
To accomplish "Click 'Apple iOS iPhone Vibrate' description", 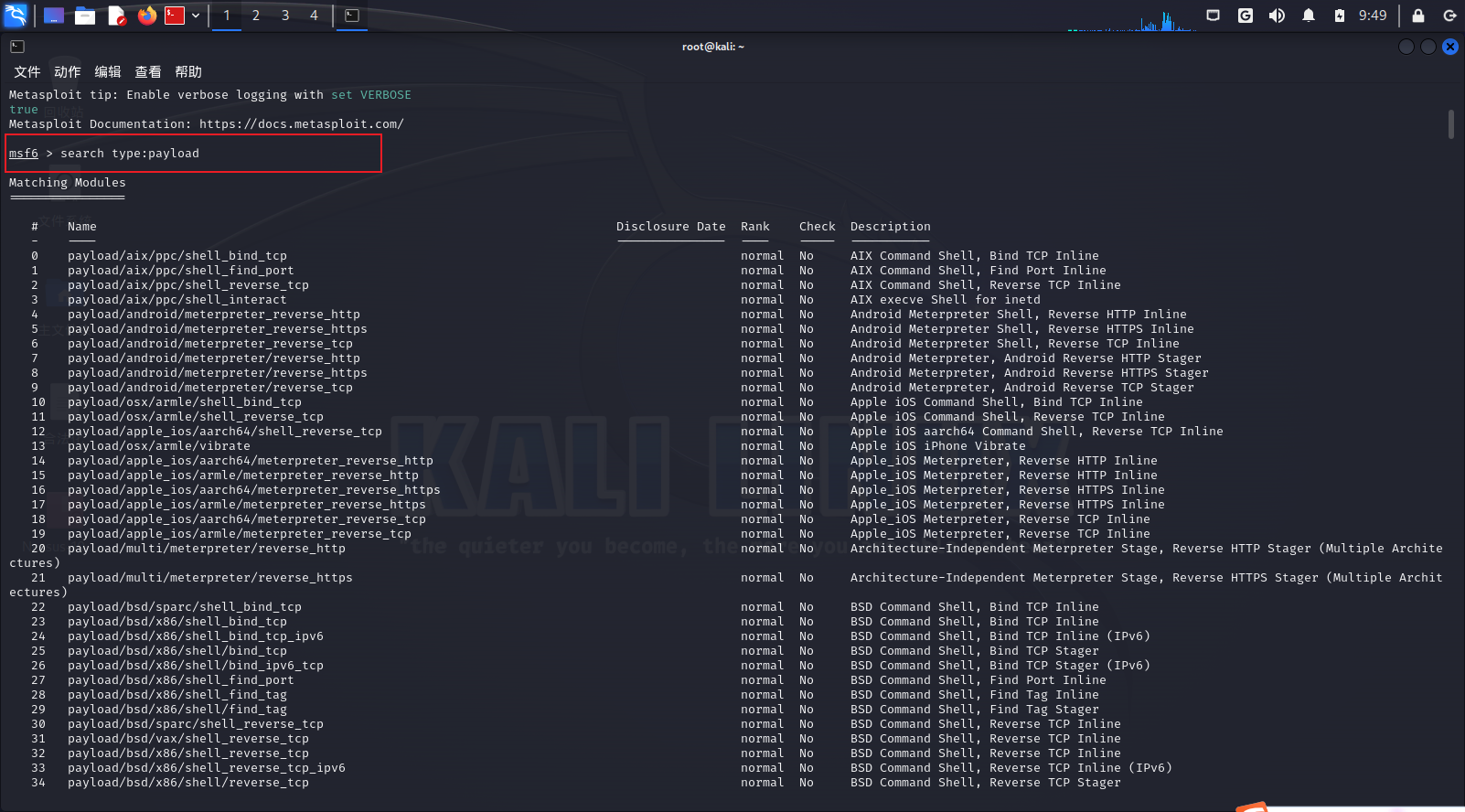I will click(938, 446).
